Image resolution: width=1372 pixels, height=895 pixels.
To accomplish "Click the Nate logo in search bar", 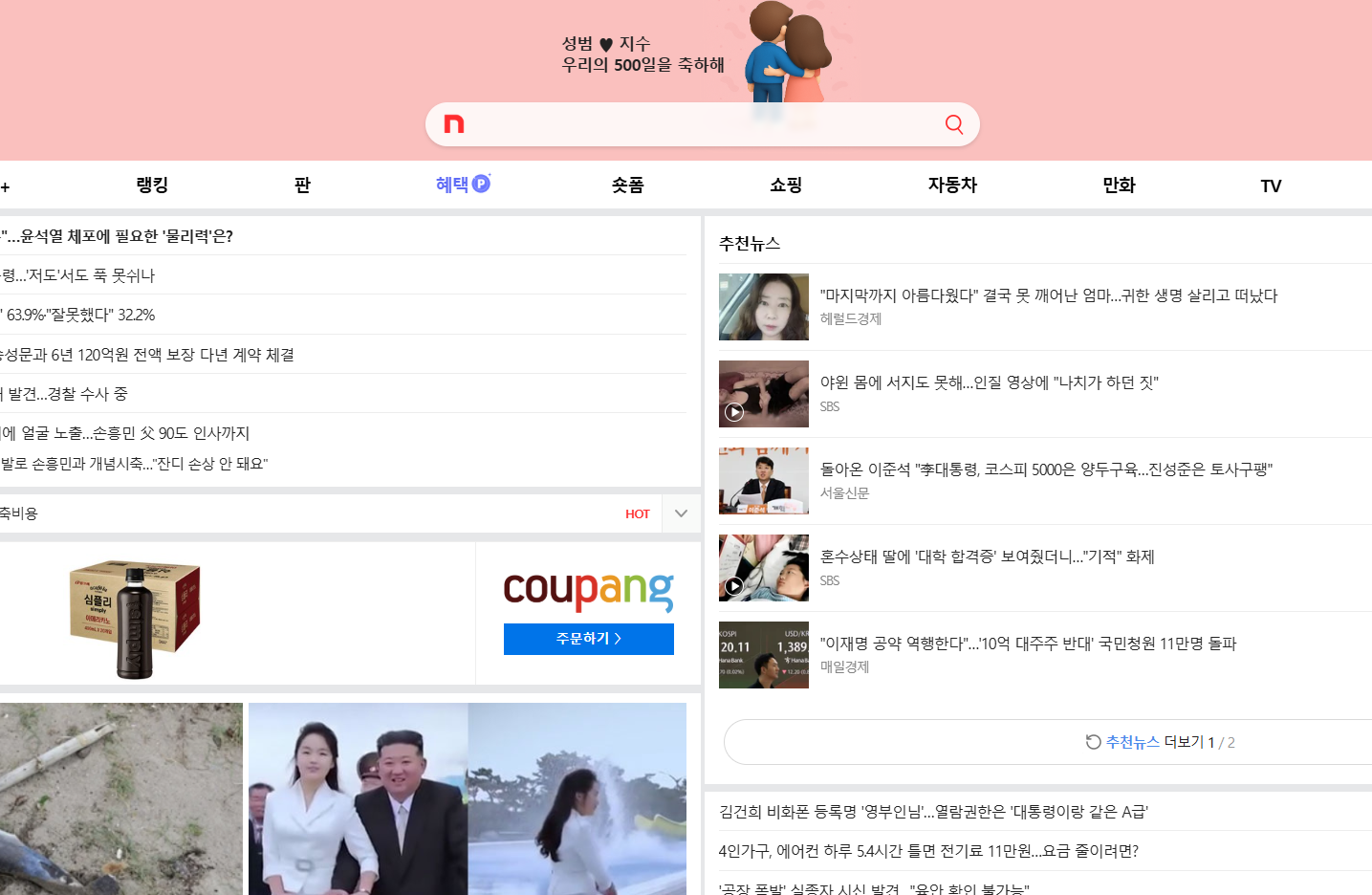I will click(x=454, y=124).
